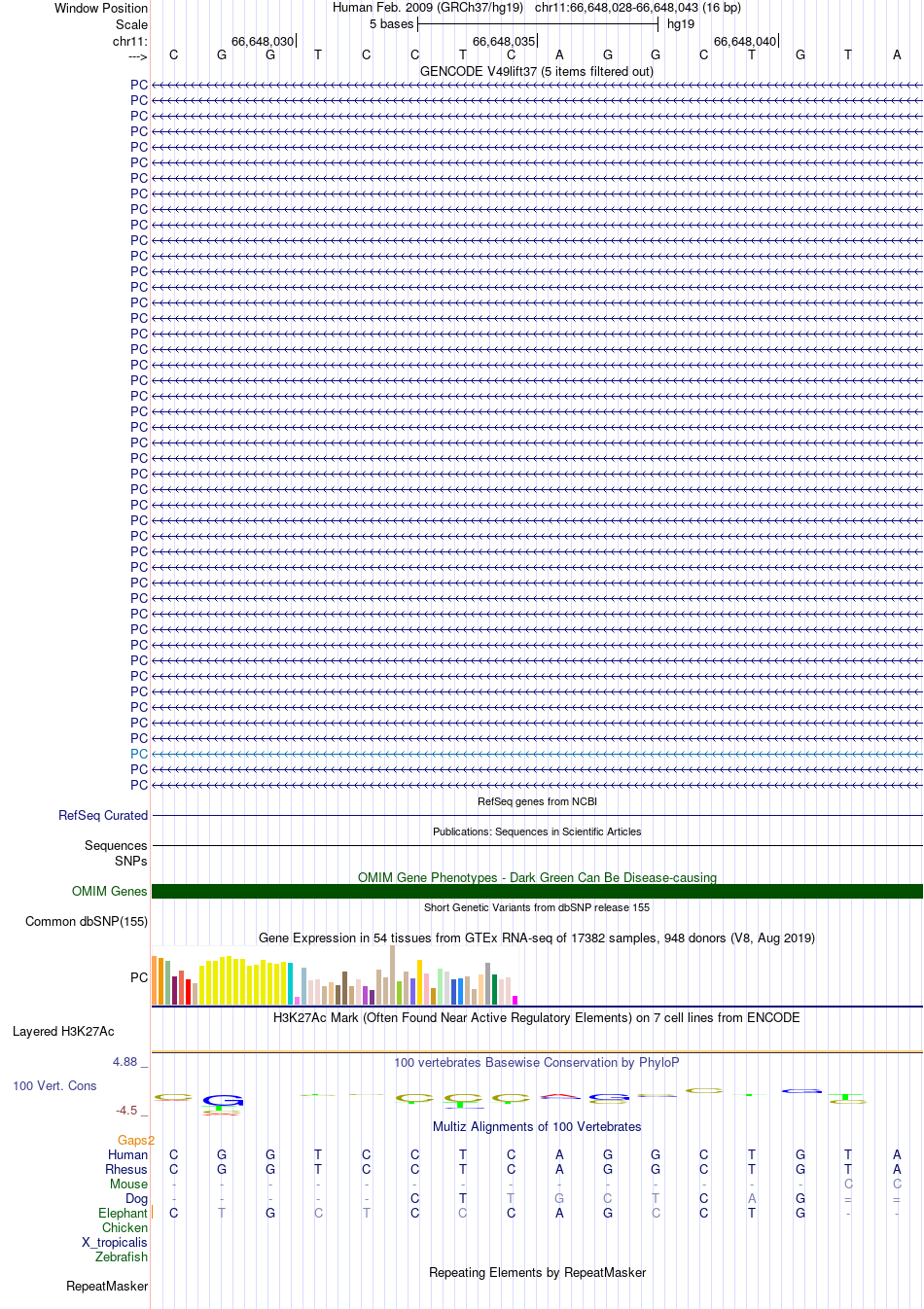Click the first orange bar in GTEx chart
This screenshot has width=924, height=1309.
coord(155,979)
